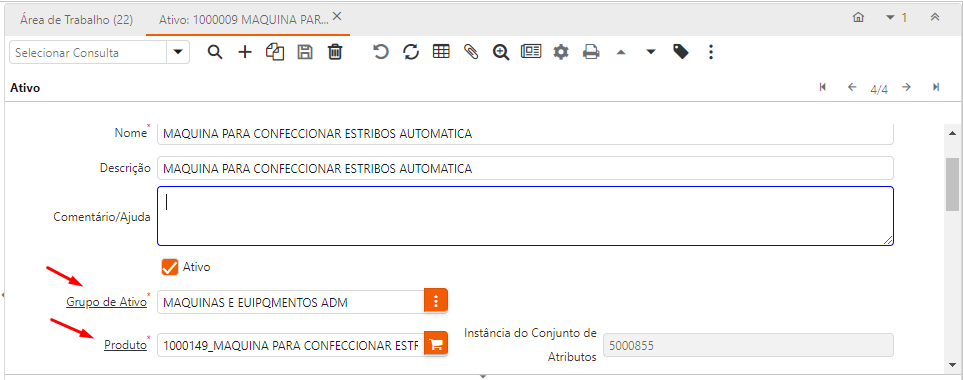Click the Produto text field
Viewport: 963px width, 380px height.
pyautogui.click(x=290, y=345)
